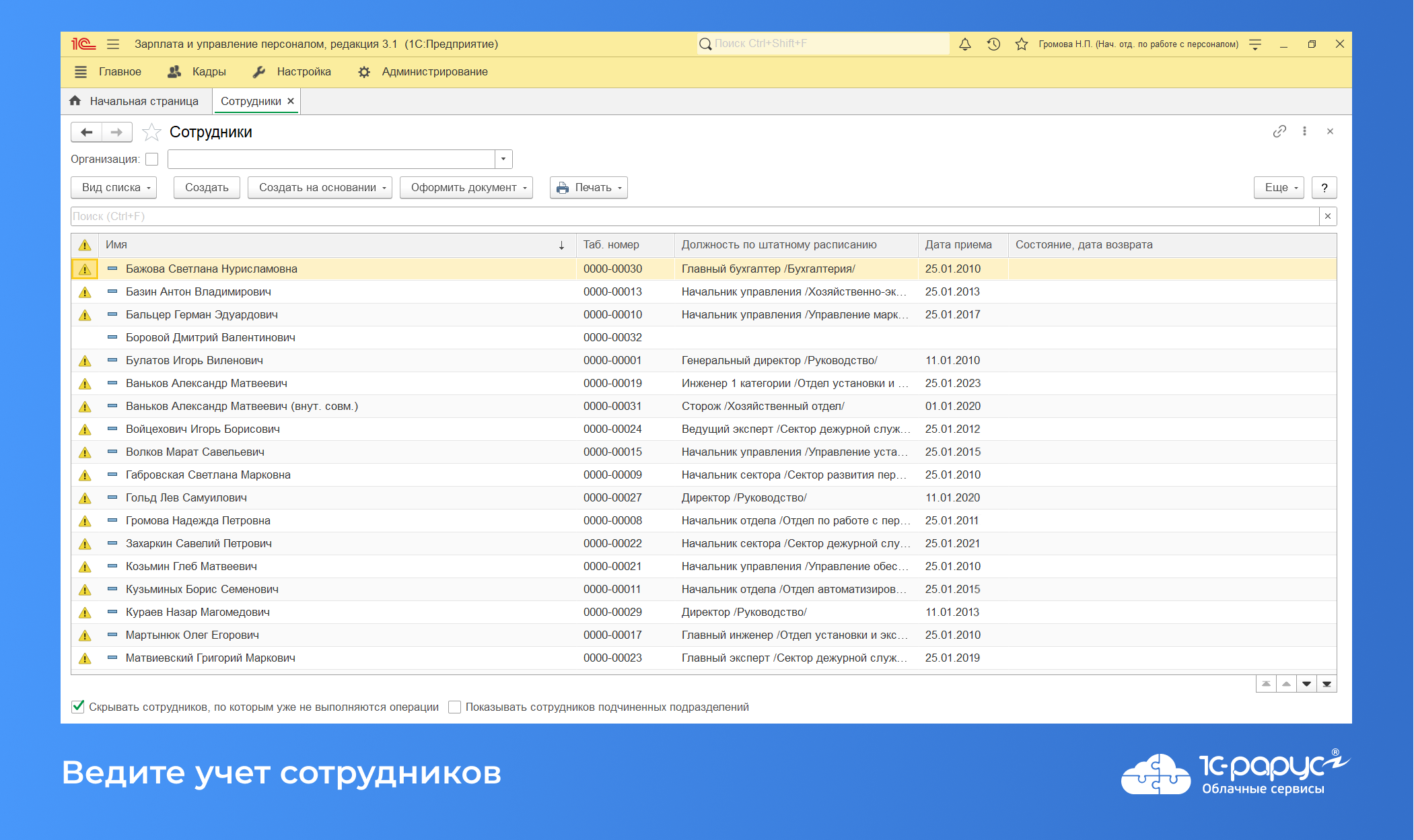The image size is (1414, 840).
Task: Toggle the Организация filter checkbox
Action: (x=153, y=159)
